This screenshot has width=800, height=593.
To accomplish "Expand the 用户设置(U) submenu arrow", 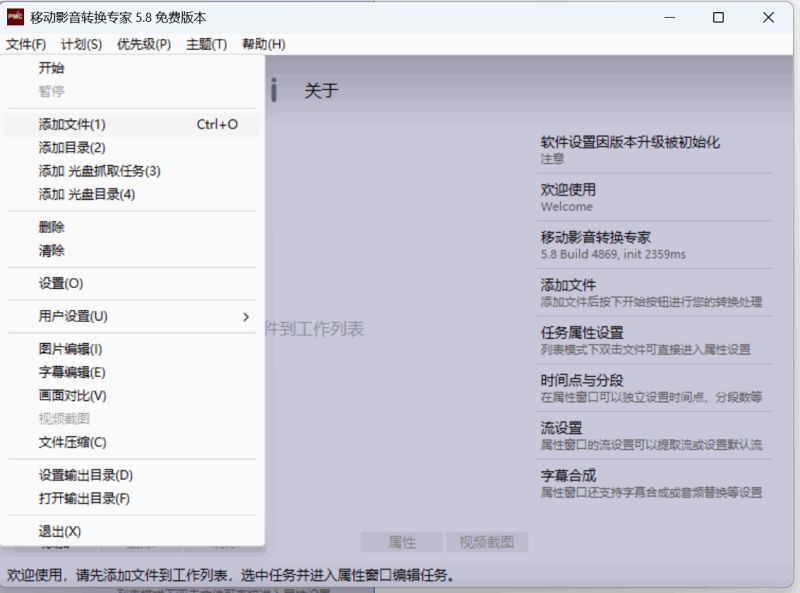I will (246, 317).
